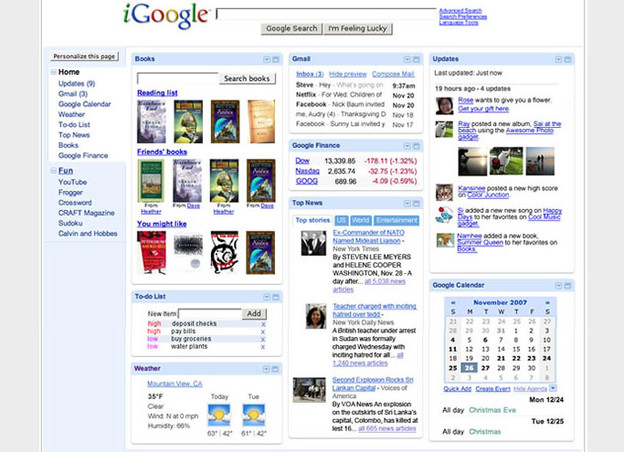Switch to Top stories news tab
Screen dimensions: 624x452
click(x=313, y=220)
